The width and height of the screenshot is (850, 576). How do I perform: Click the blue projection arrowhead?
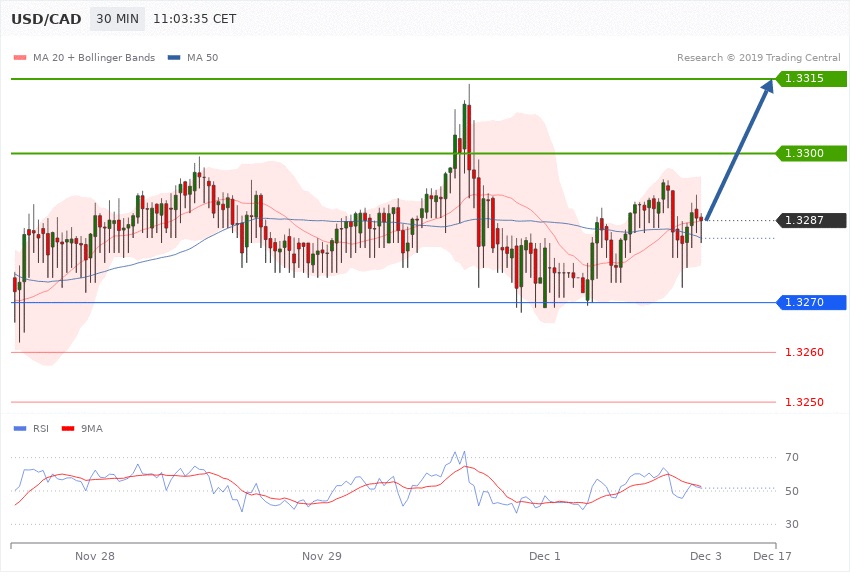tap(767, 88)
